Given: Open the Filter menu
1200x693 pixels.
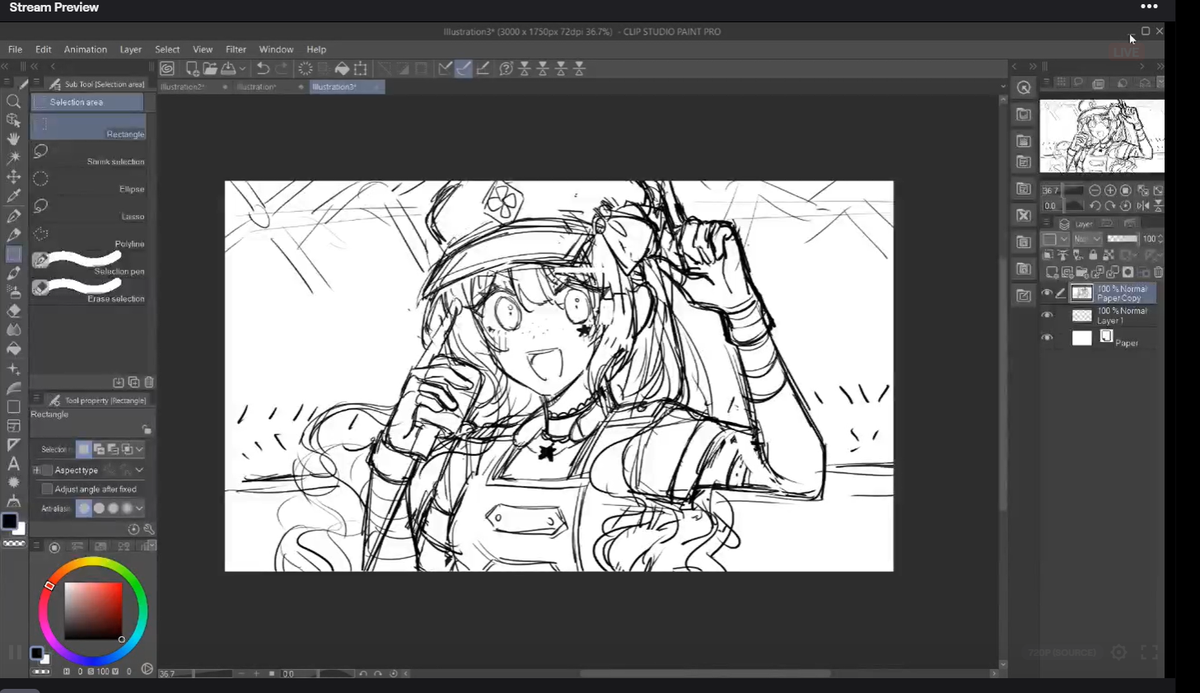Looking at the screenshot, I should pos(236,49).
